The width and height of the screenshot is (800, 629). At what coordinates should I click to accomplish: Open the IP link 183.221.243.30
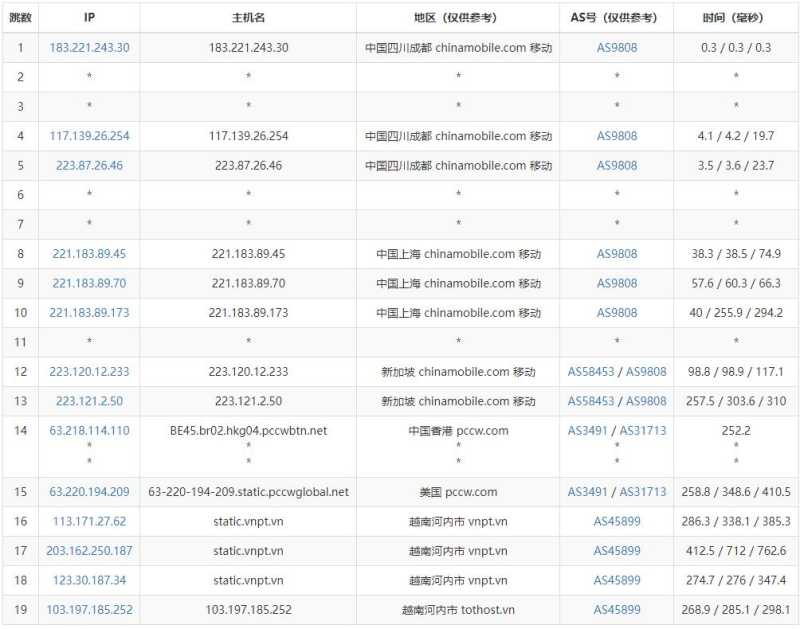[89, 47]
